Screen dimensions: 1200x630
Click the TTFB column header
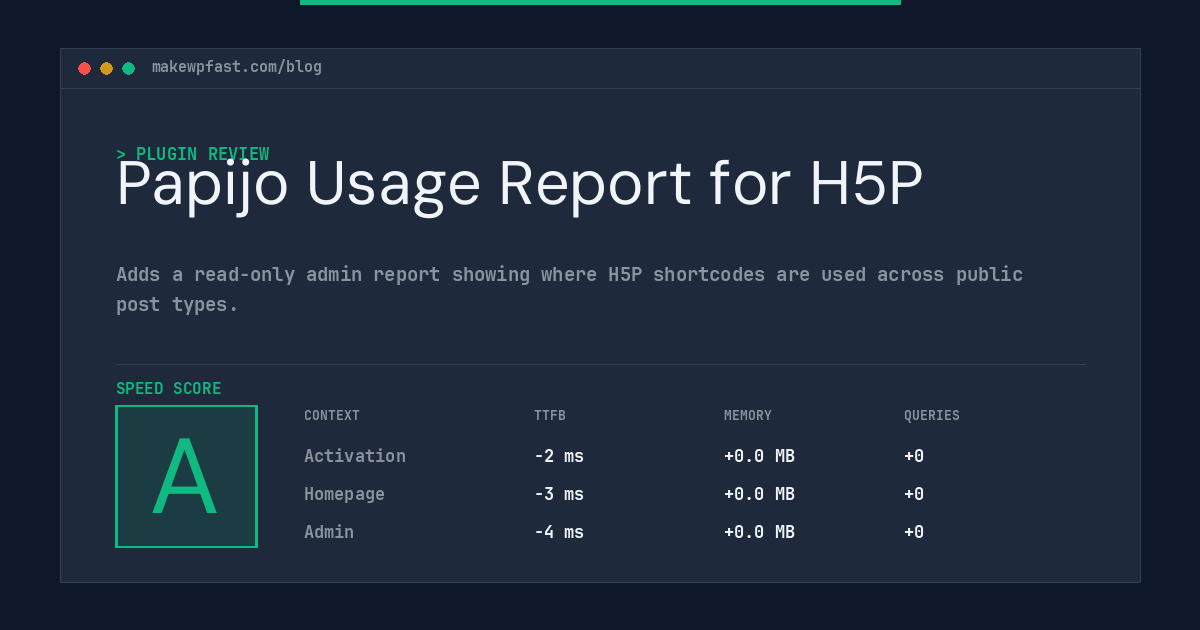tap(550, 416)
